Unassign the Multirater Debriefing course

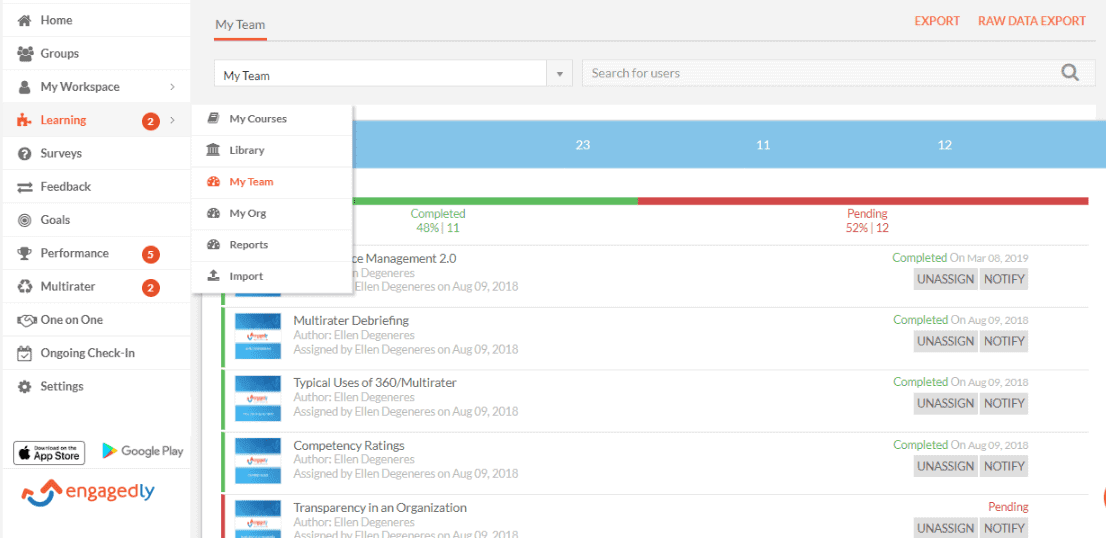point(946,341)
